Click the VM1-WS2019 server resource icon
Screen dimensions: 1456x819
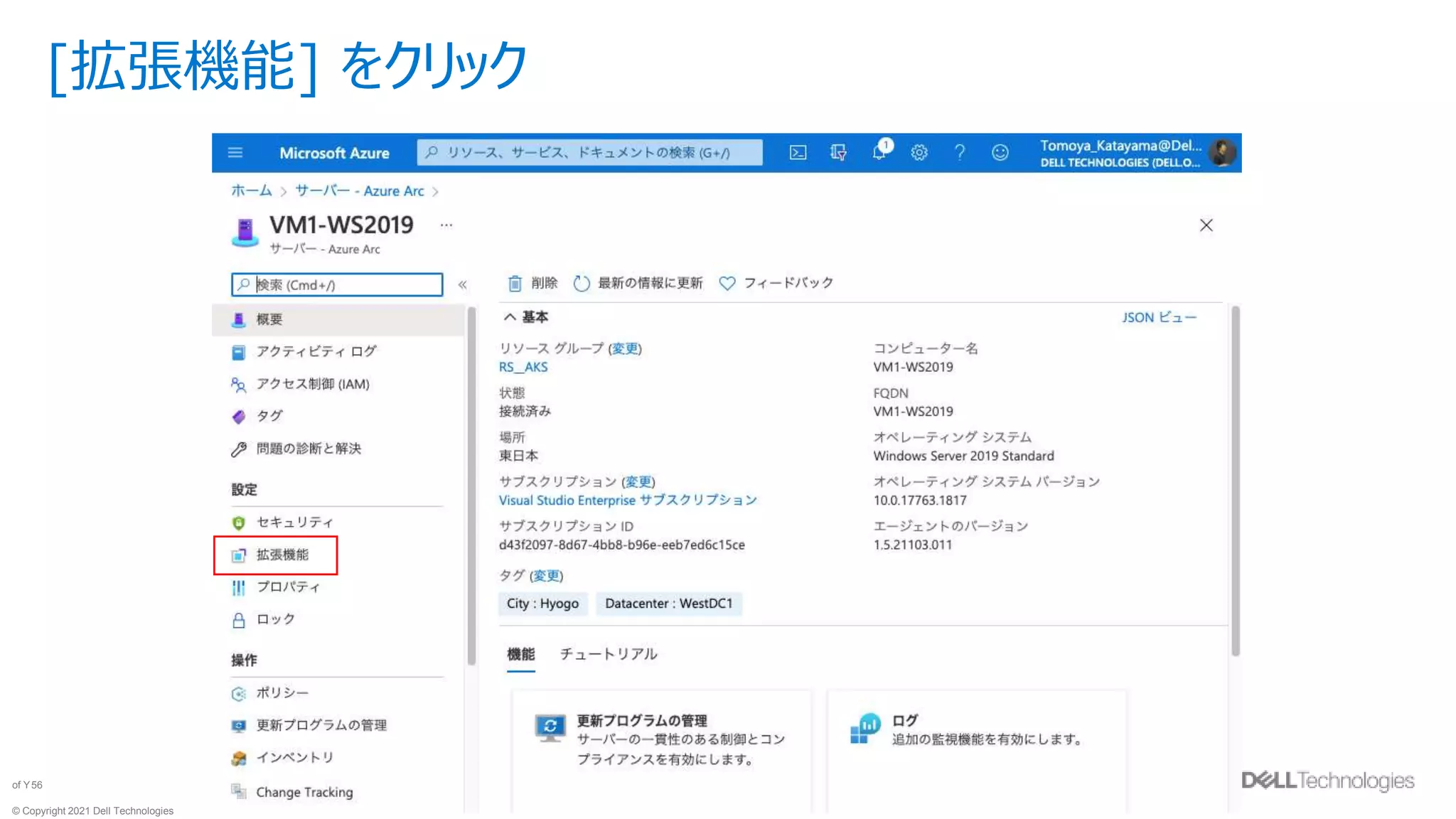click(245, 232)
